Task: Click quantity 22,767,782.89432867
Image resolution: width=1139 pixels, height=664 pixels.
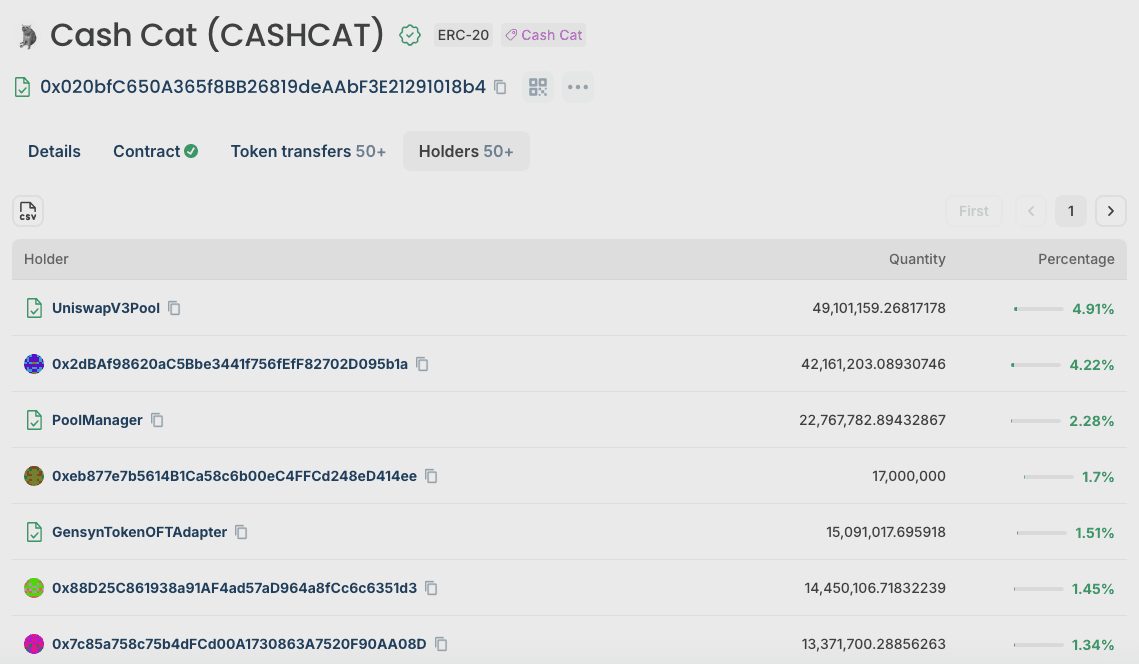Action: tap(872, 420)
